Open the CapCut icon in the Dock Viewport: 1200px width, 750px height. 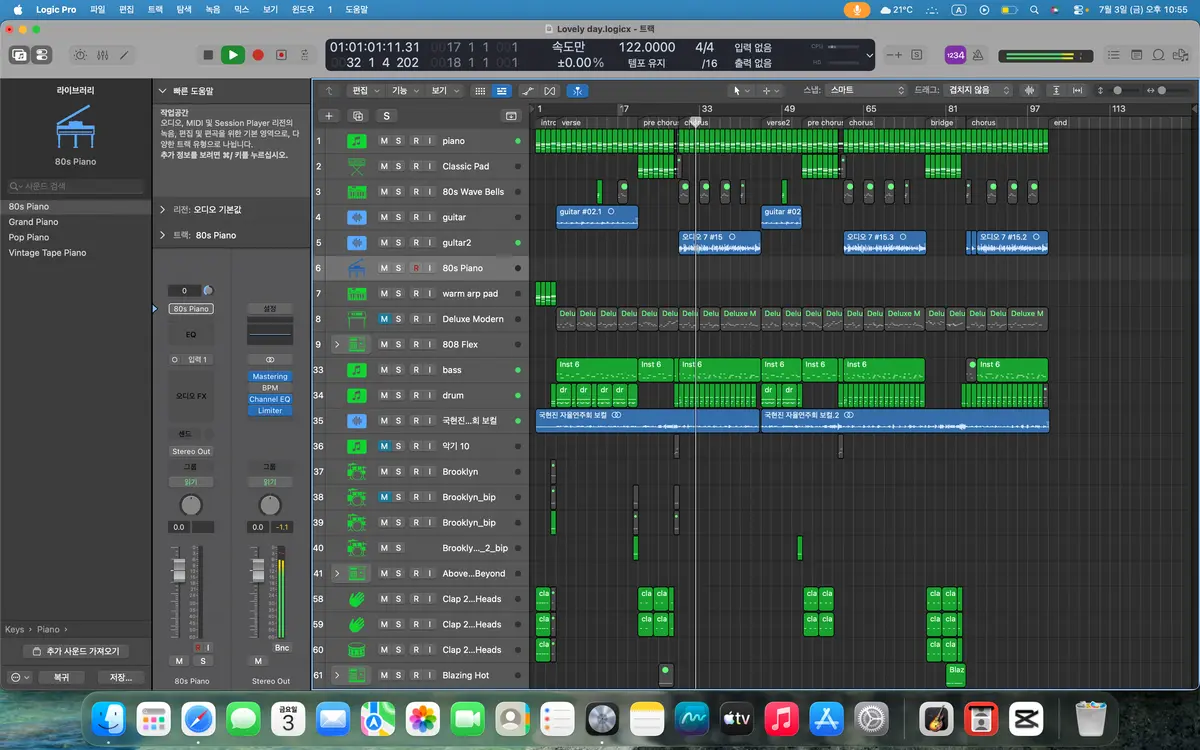point(1024,719)
